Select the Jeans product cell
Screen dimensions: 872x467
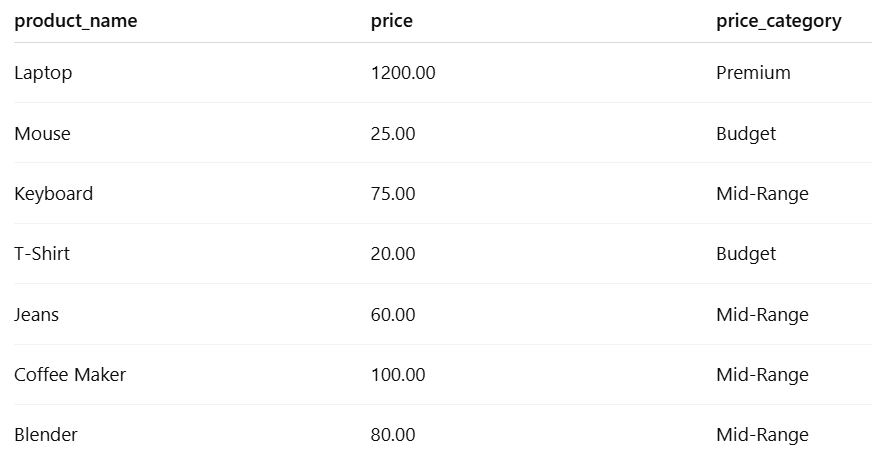(x=37, y=315)
